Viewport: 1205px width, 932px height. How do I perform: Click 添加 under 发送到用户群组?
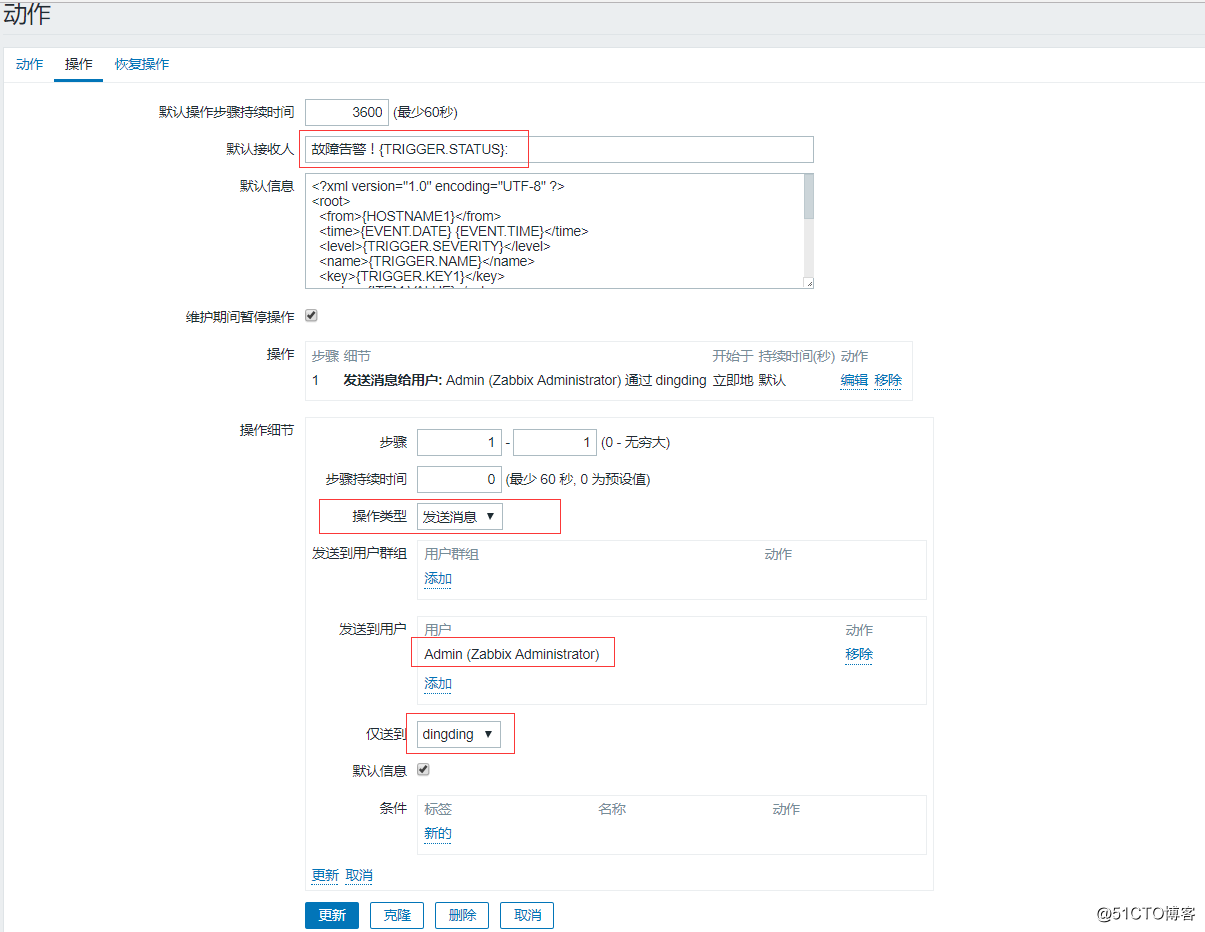[x=437, y=578]
